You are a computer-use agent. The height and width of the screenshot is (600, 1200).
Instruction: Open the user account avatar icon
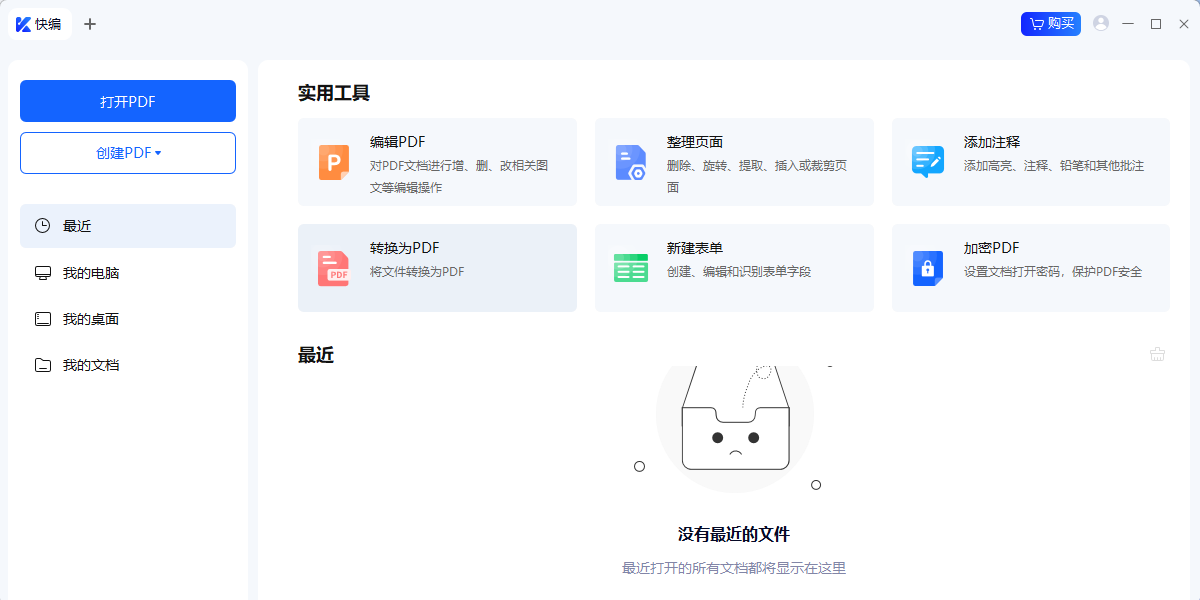pos(1100,23)
